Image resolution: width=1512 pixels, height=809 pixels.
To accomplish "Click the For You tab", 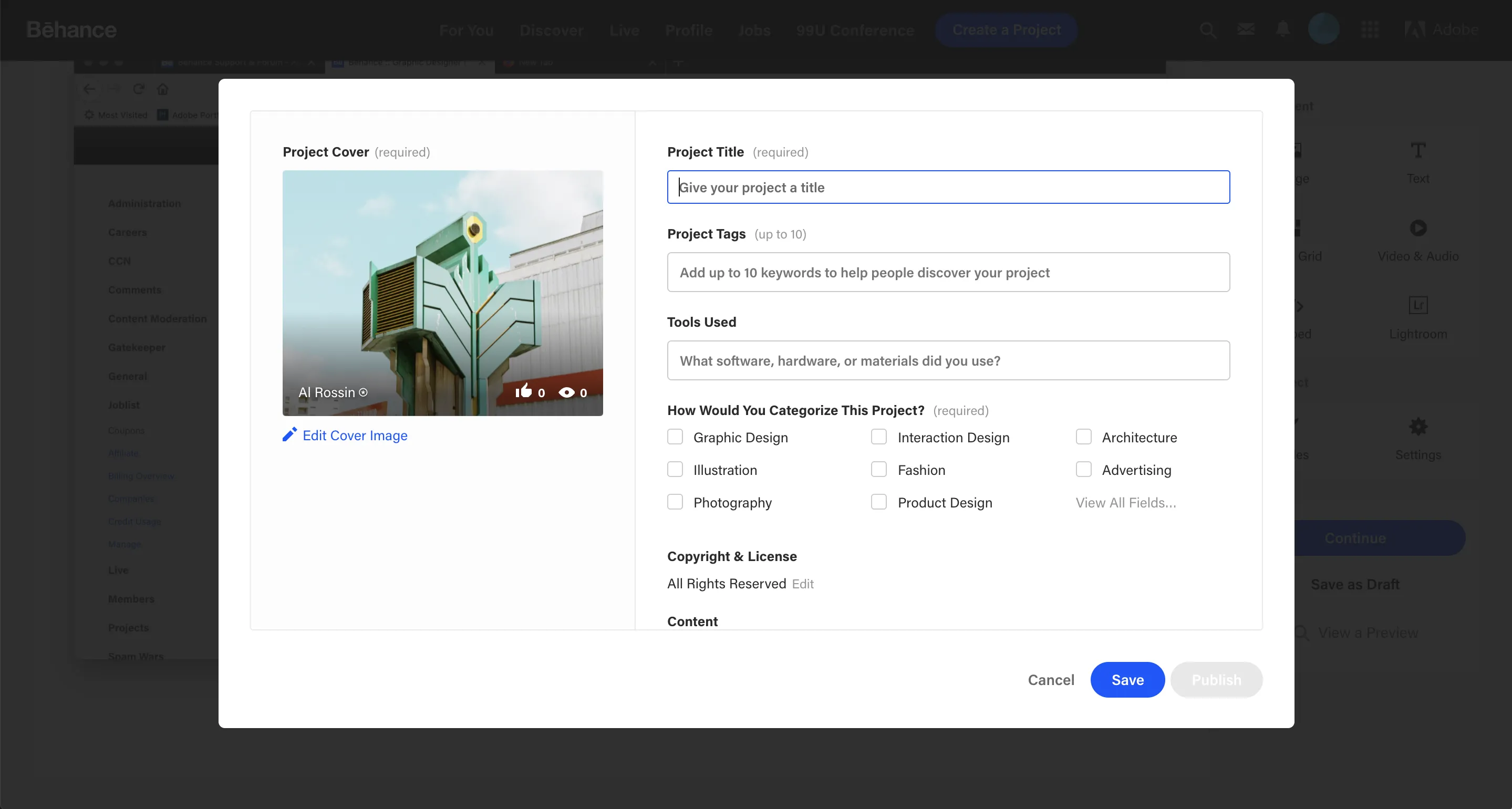I will pos(466,30).
